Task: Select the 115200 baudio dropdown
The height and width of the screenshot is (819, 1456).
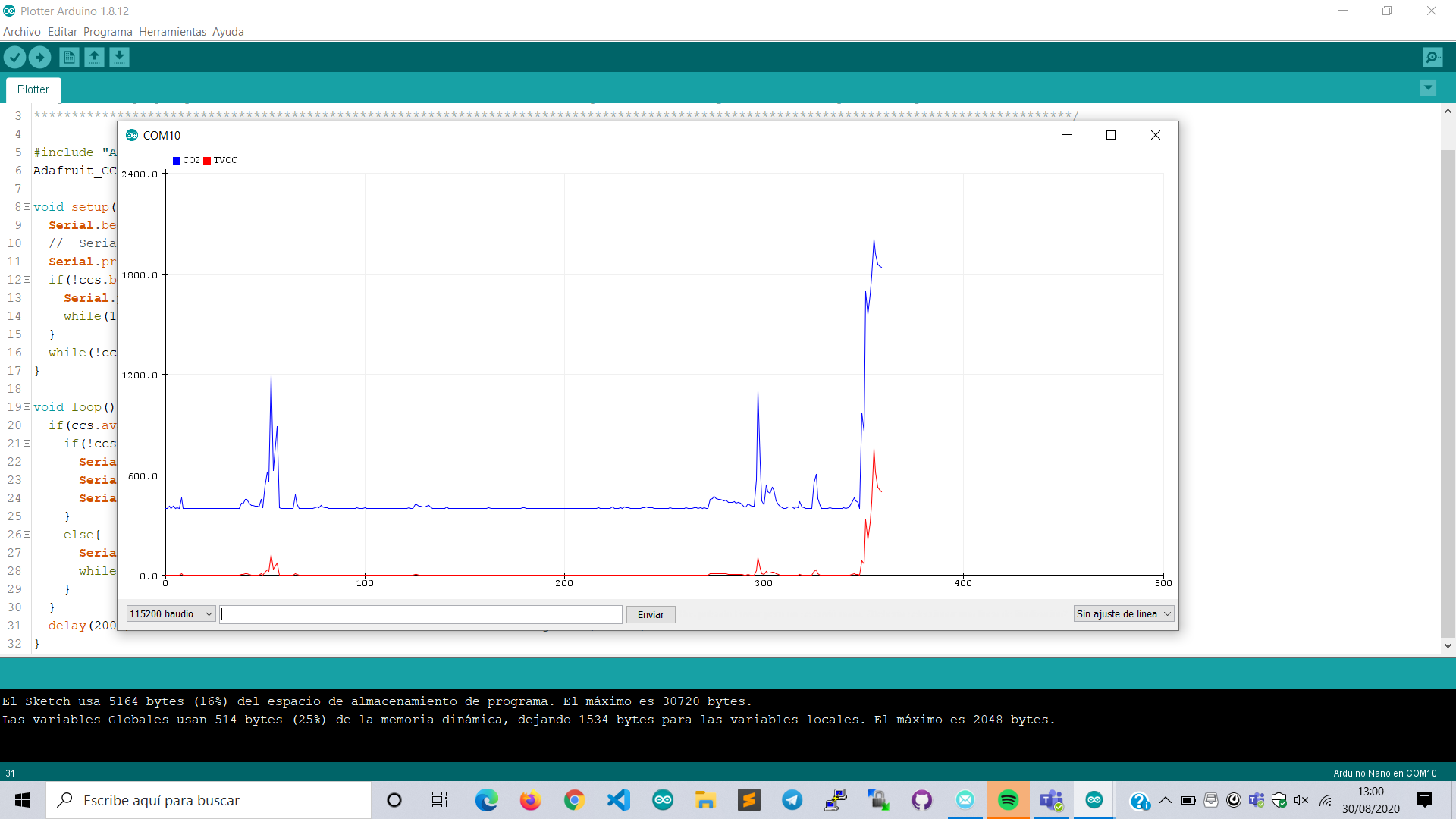Action: [x=170, y=613]
